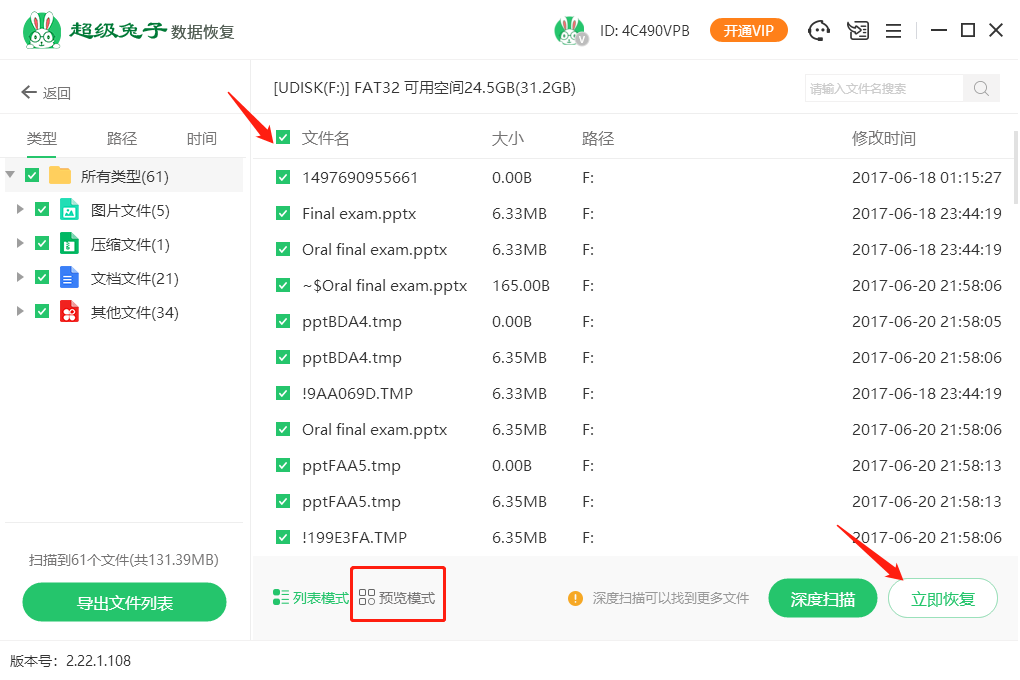Image resolution: width=1020 pixels, height=680 pixels.
Task: Click the deep scan warning icon
Action: pyautogui.click(x=575, y=598)
